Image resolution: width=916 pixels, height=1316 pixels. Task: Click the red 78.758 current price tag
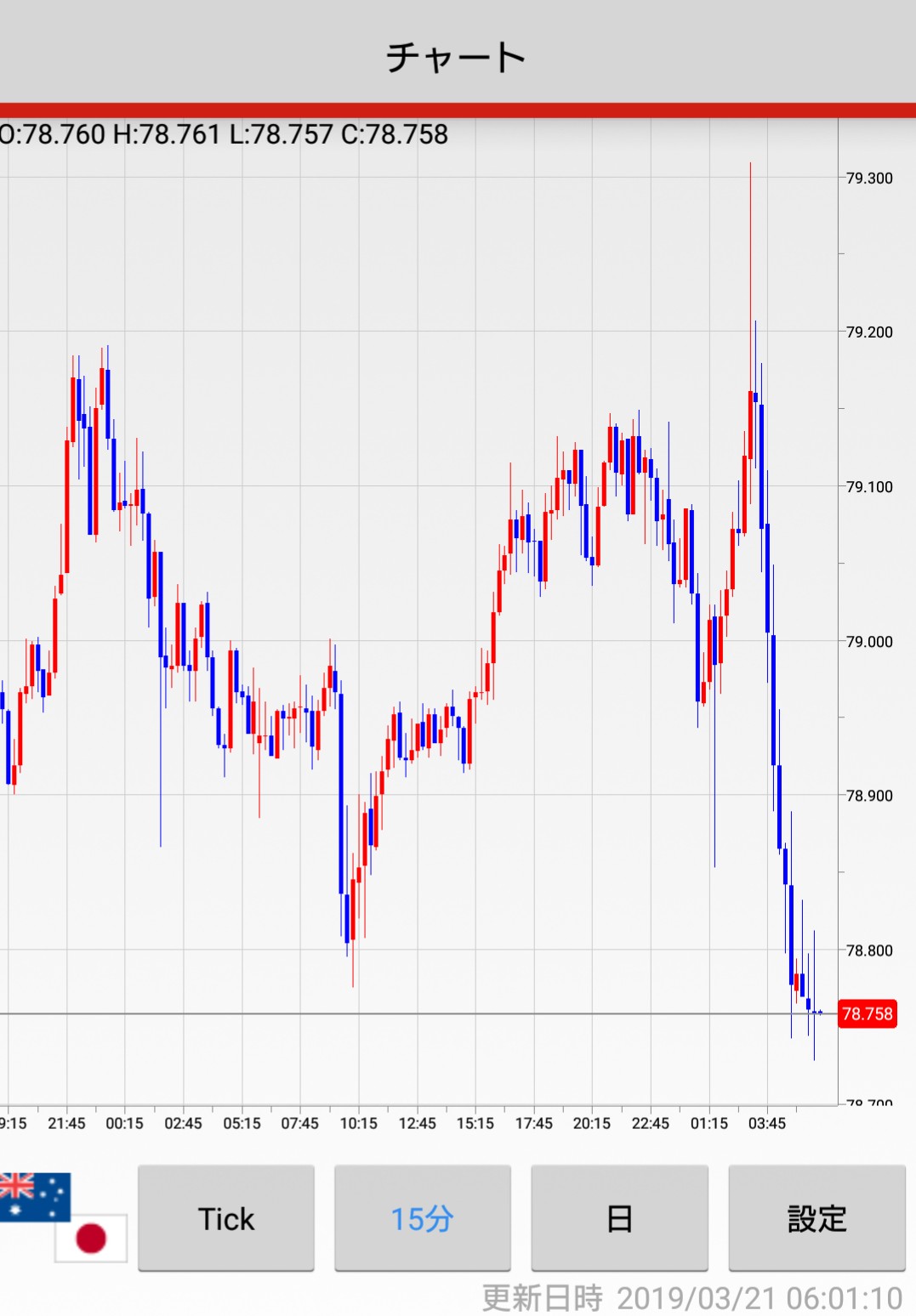click(867, 1013)
